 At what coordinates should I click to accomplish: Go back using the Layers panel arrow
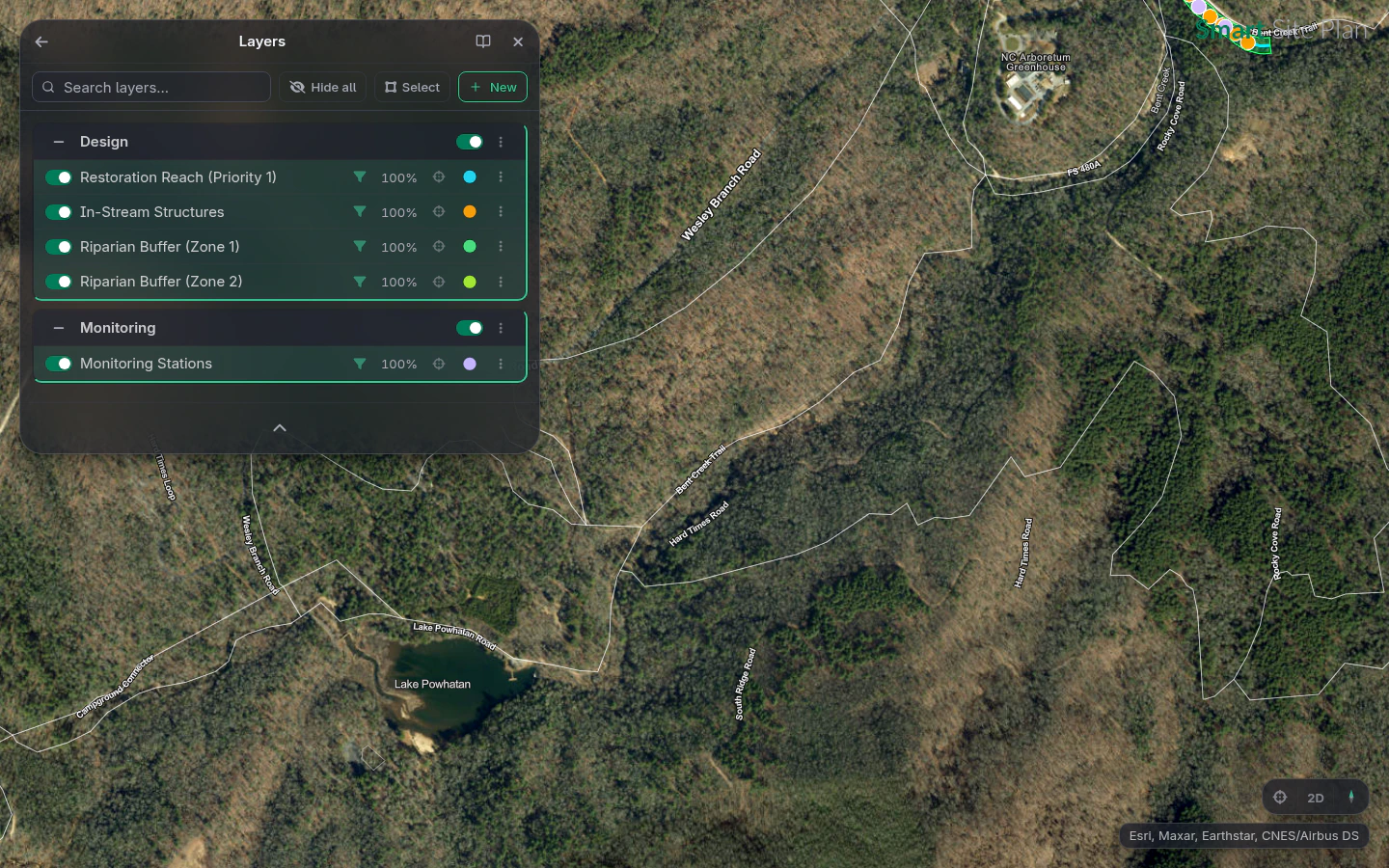(x=41, y=41)
